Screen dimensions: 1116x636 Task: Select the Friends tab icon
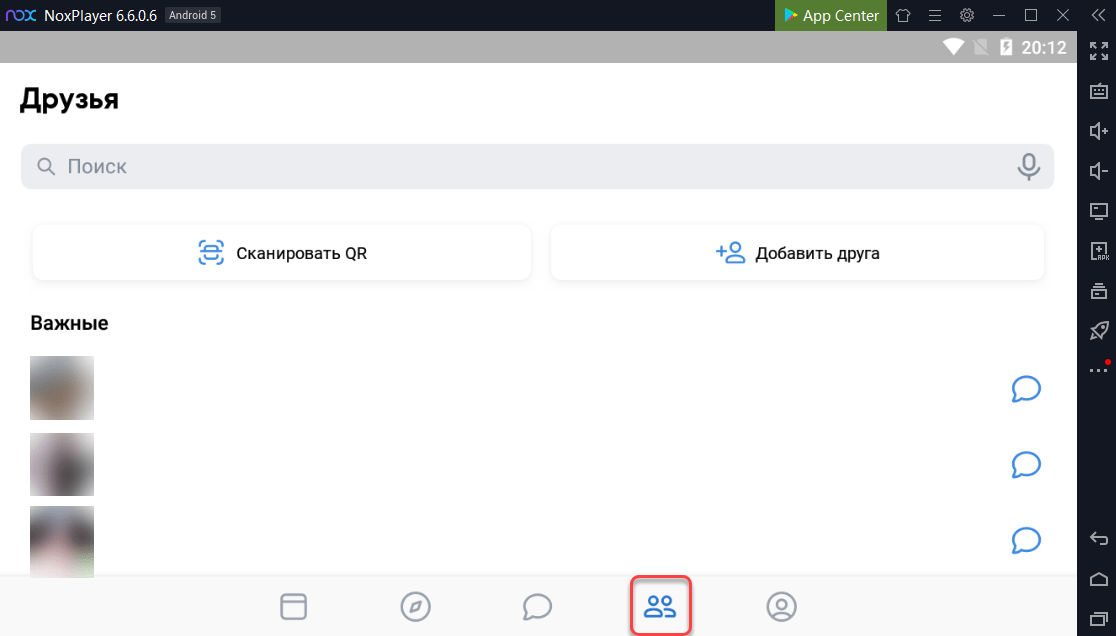click(660, 606)
